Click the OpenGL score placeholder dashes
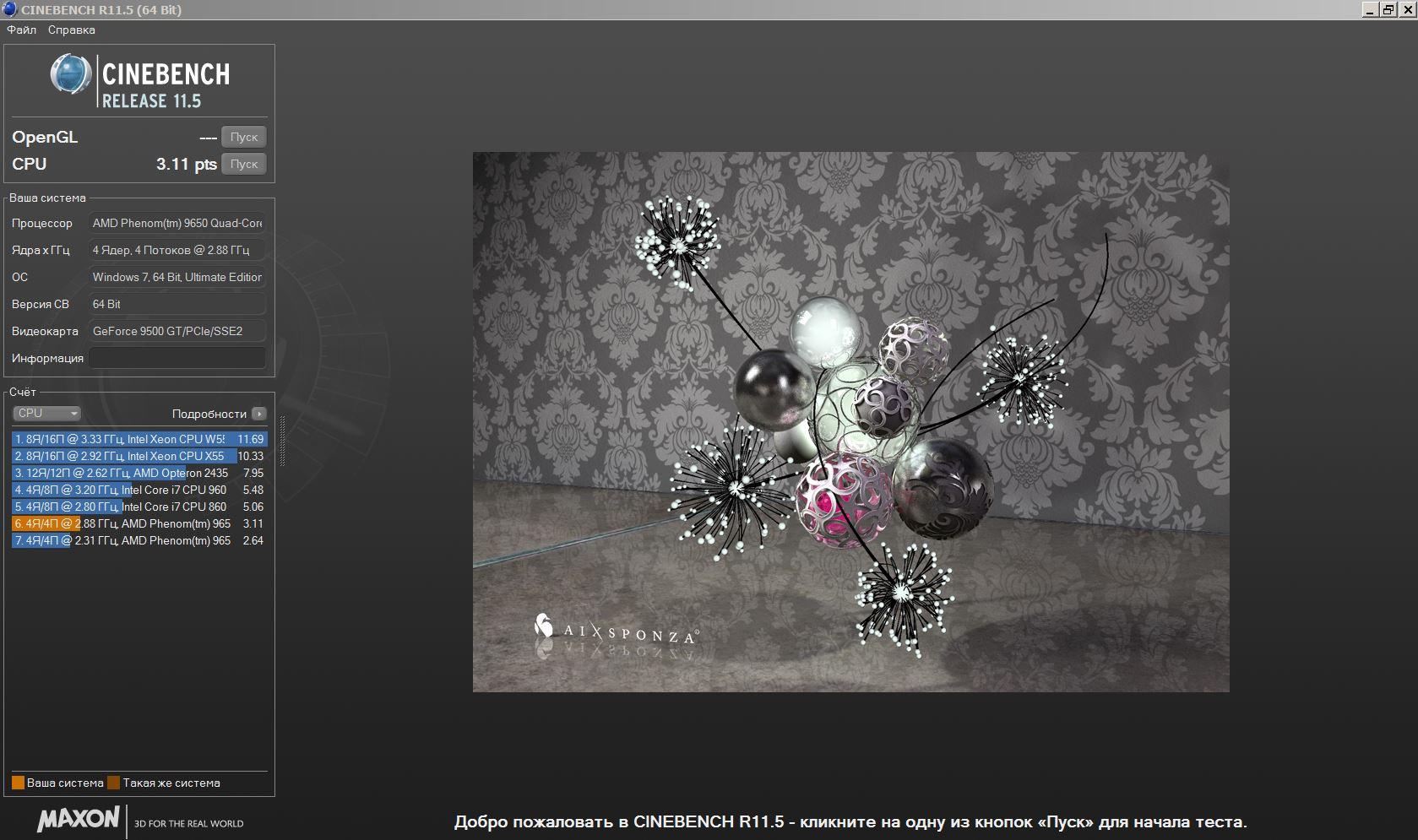The width and height of the screenshot is (1418, 840). pos(208,138)
